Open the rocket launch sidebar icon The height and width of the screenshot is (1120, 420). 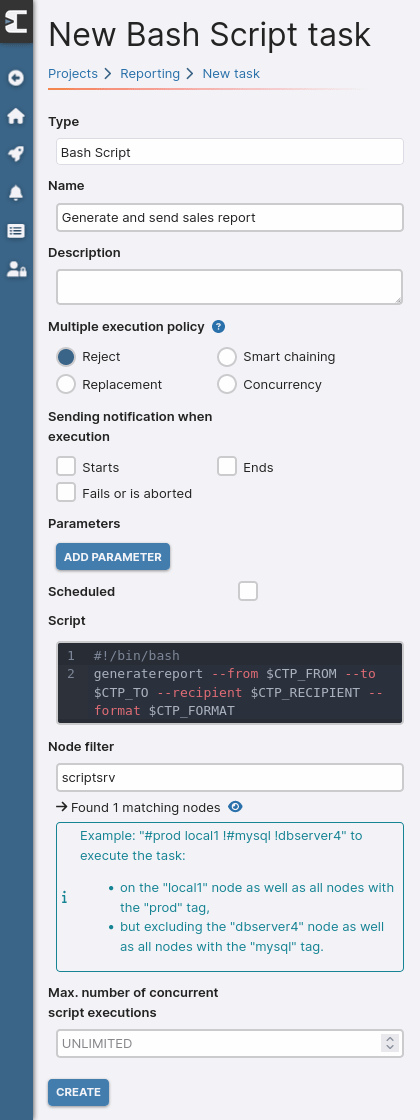point(16,154)
